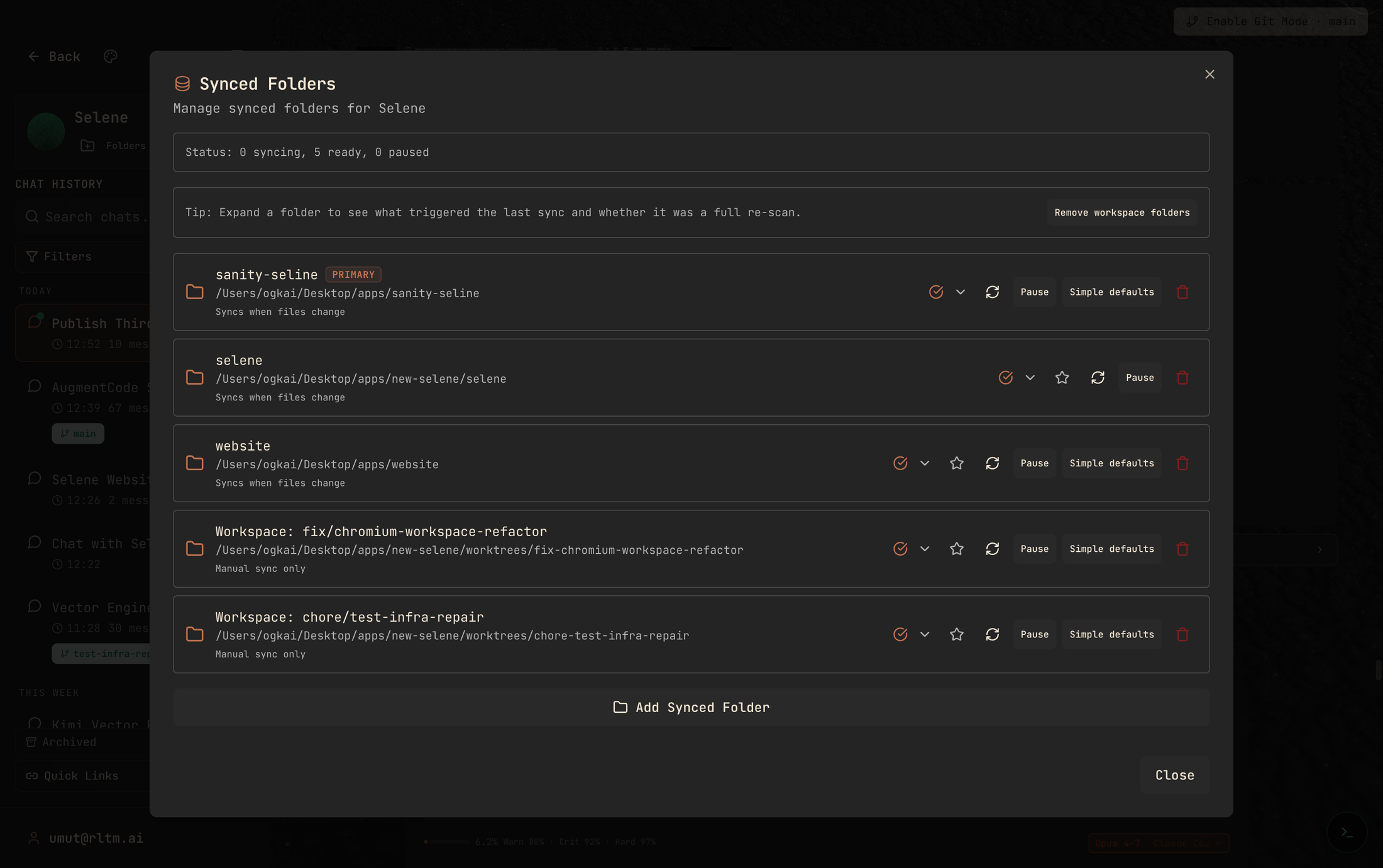
Task: Click the context usage progress bar at bottom
Action: coord(446,842)
